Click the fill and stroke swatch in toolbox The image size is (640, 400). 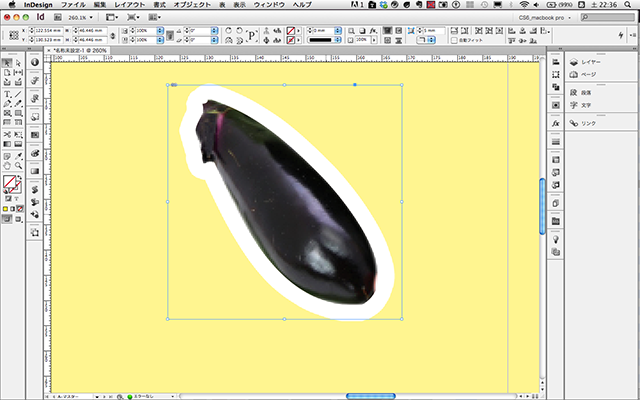(x=10, y=183)
